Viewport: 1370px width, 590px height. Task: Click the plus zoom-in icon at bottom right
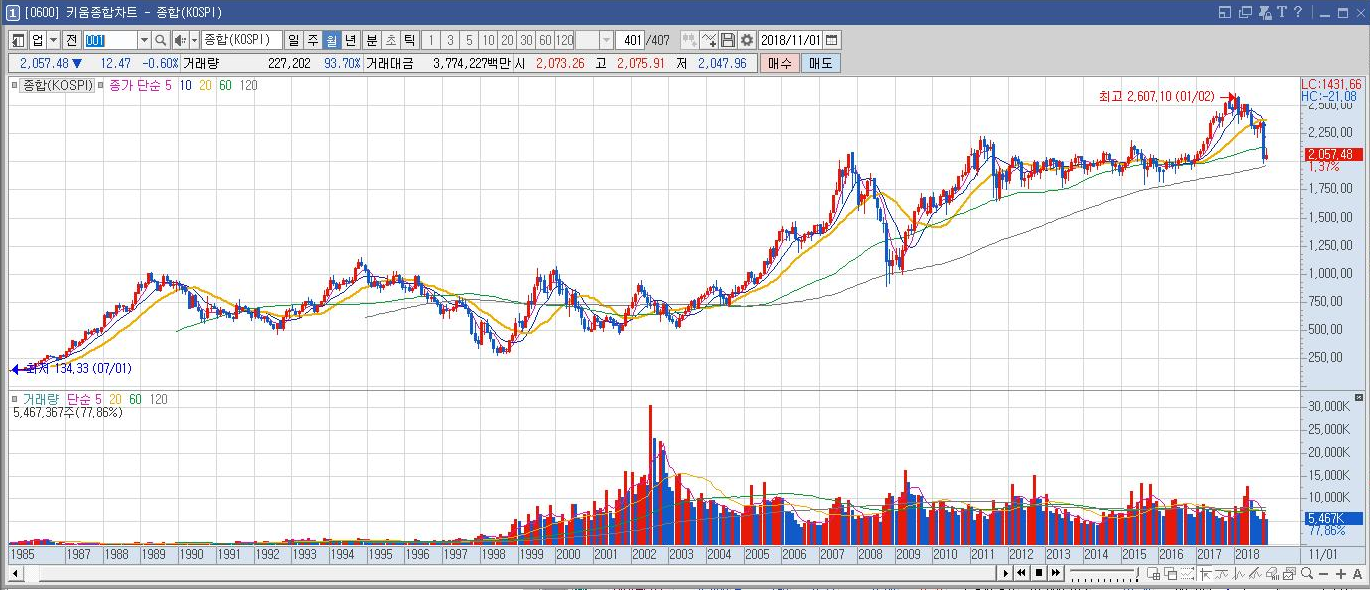point(1341,573)
